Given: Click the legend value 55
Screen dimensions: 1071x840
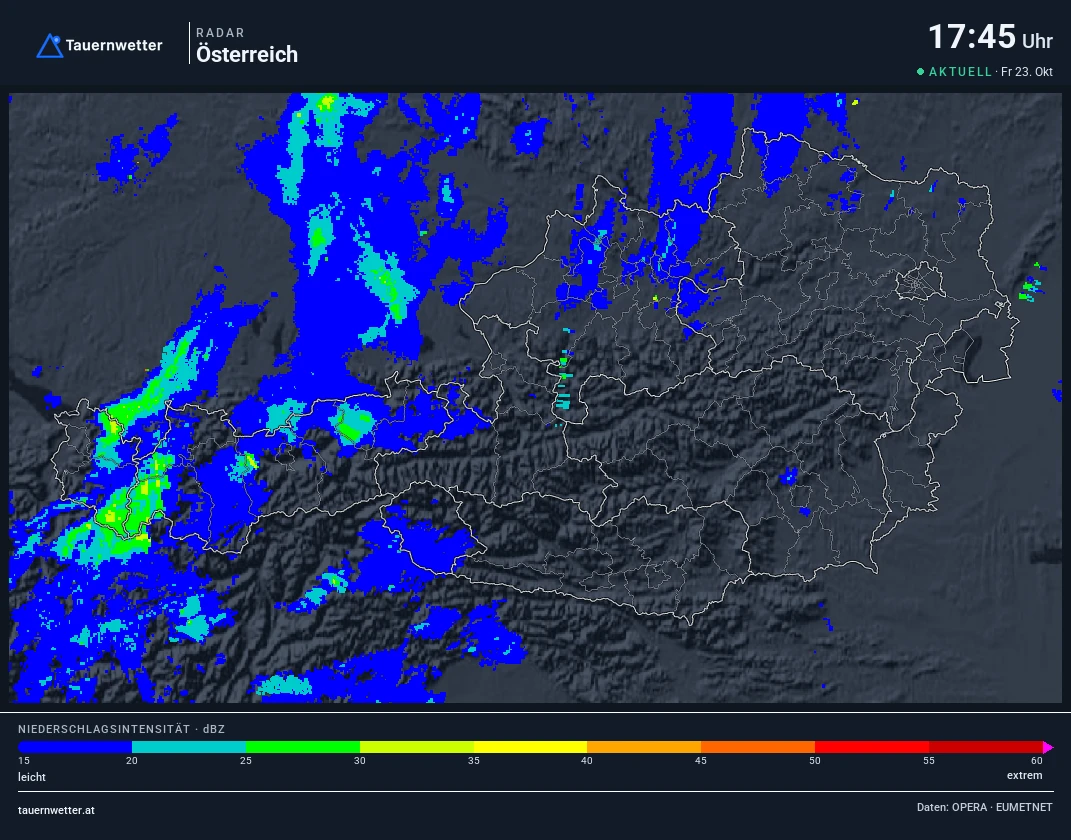Looking at the screenshot, I should point(929,761).
